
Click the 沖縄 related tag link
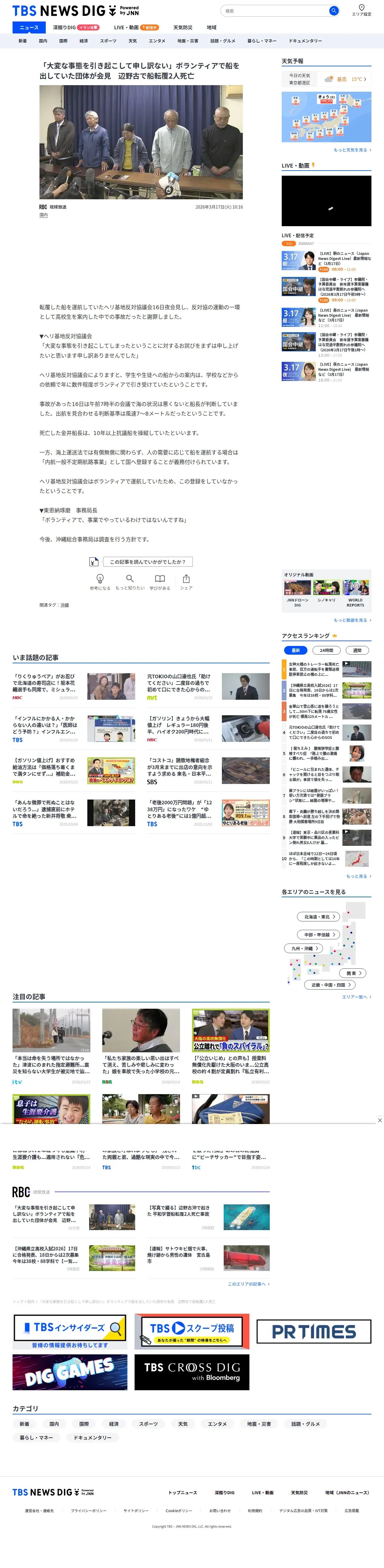[65, 605]
